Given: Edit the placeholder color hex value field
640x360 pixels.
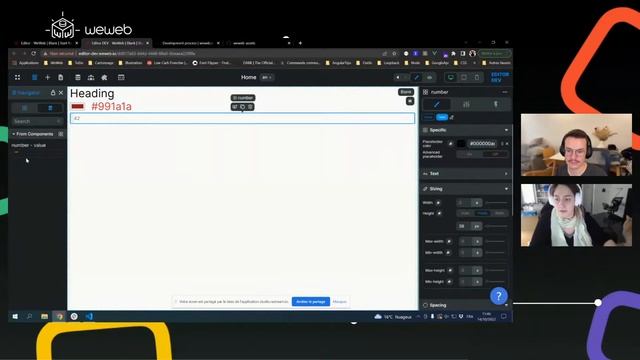Looking at the screenshot, I should click(482, 143).
